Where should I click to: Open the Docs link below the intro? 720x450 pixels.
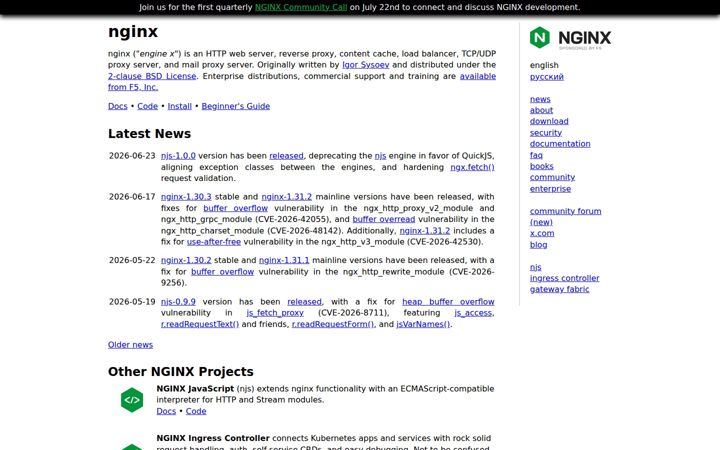[118, 106]
